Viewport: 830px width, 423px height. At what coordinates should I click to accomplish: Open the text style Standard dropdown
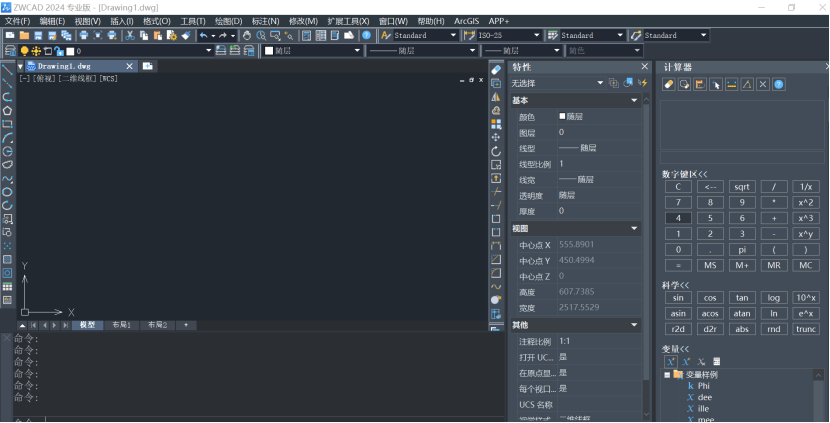point(453,35)
